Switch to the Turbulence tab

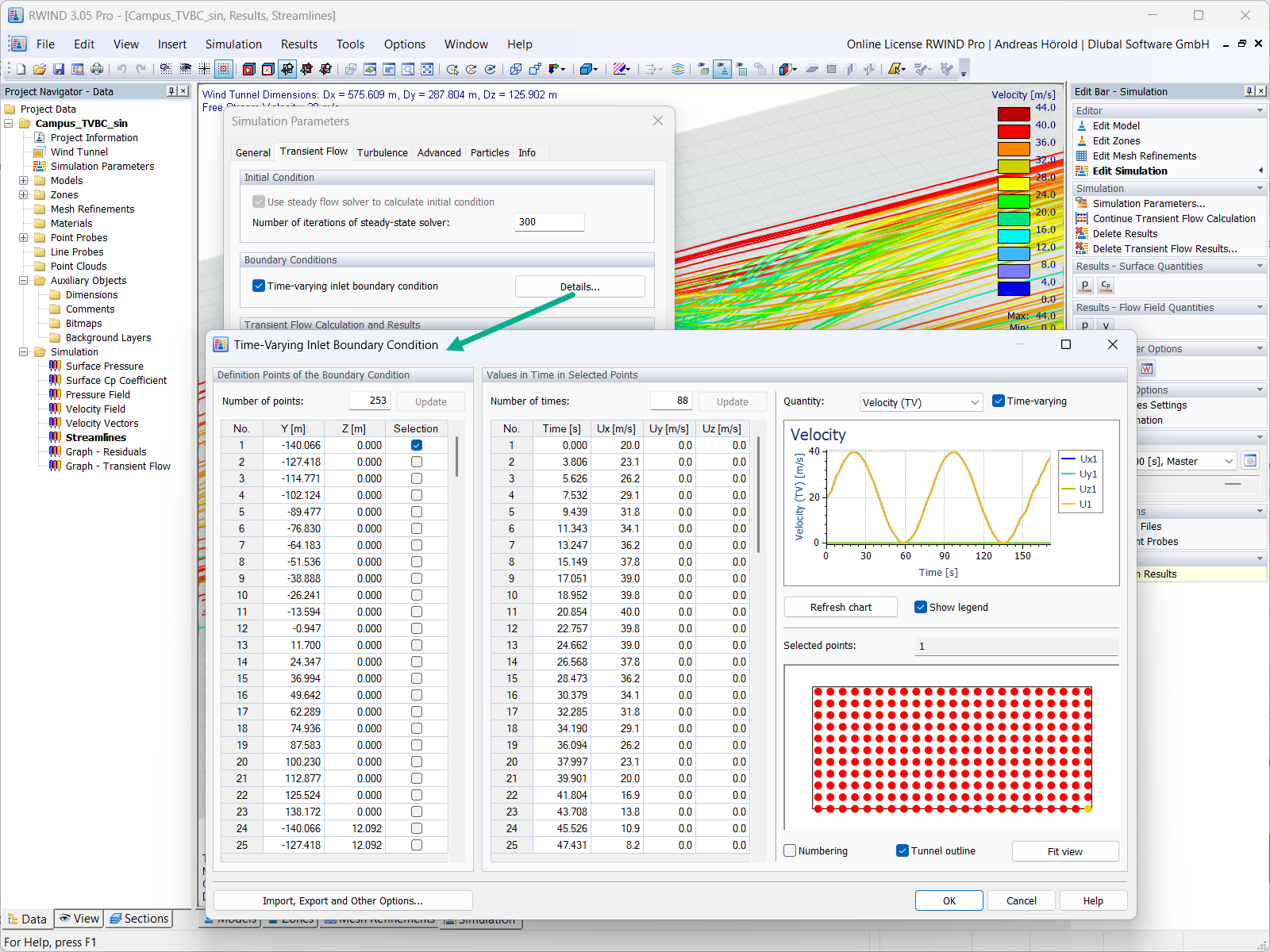(382, 152)
